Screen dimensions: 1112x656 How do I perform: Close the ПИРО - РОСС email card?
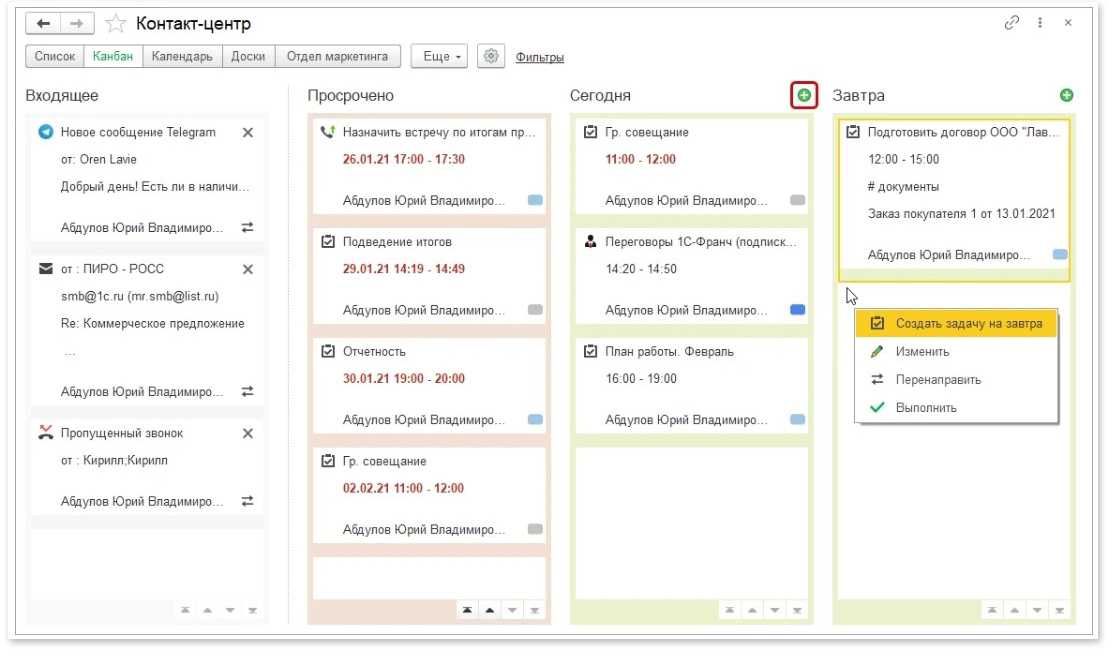248,269
